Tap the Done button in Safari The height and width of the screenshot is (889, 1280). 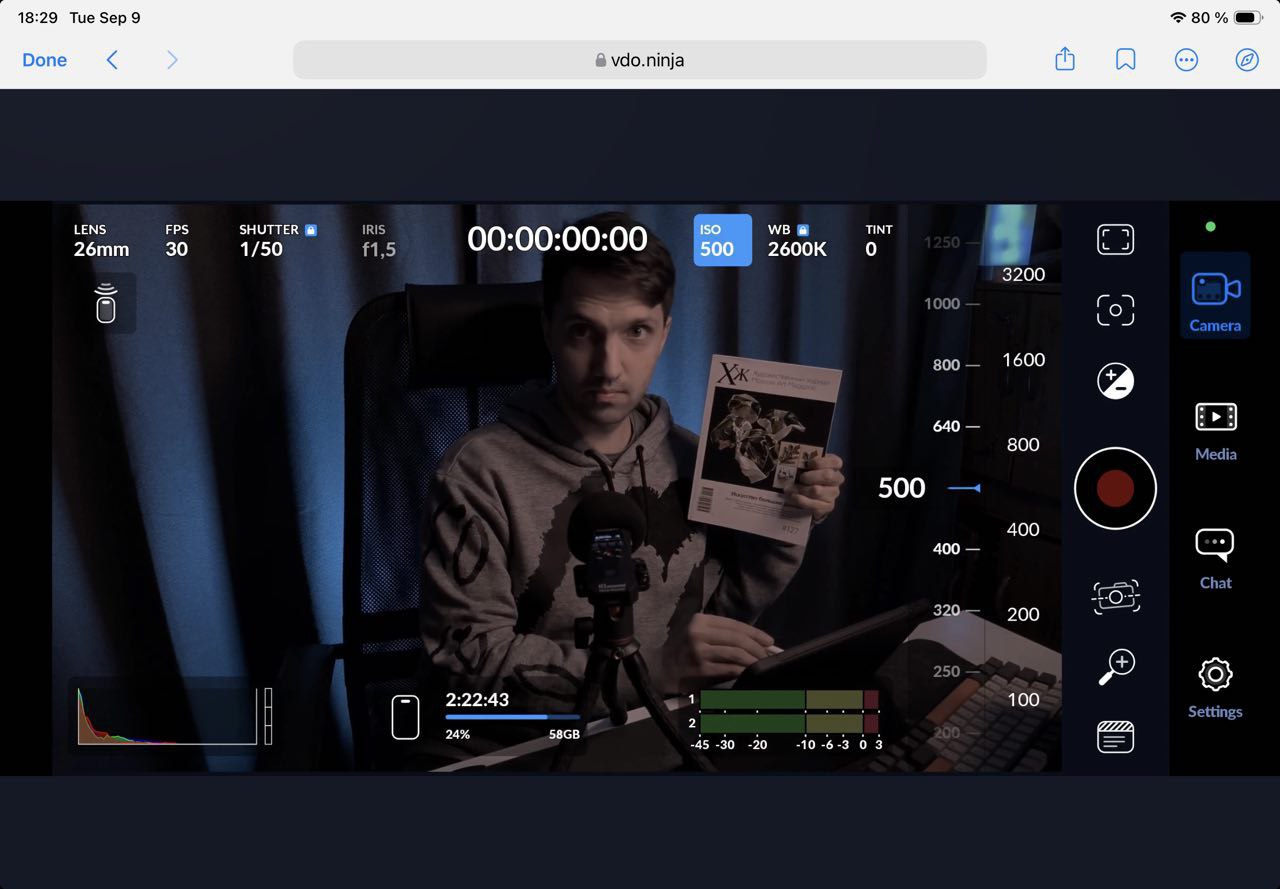[44, 60]
